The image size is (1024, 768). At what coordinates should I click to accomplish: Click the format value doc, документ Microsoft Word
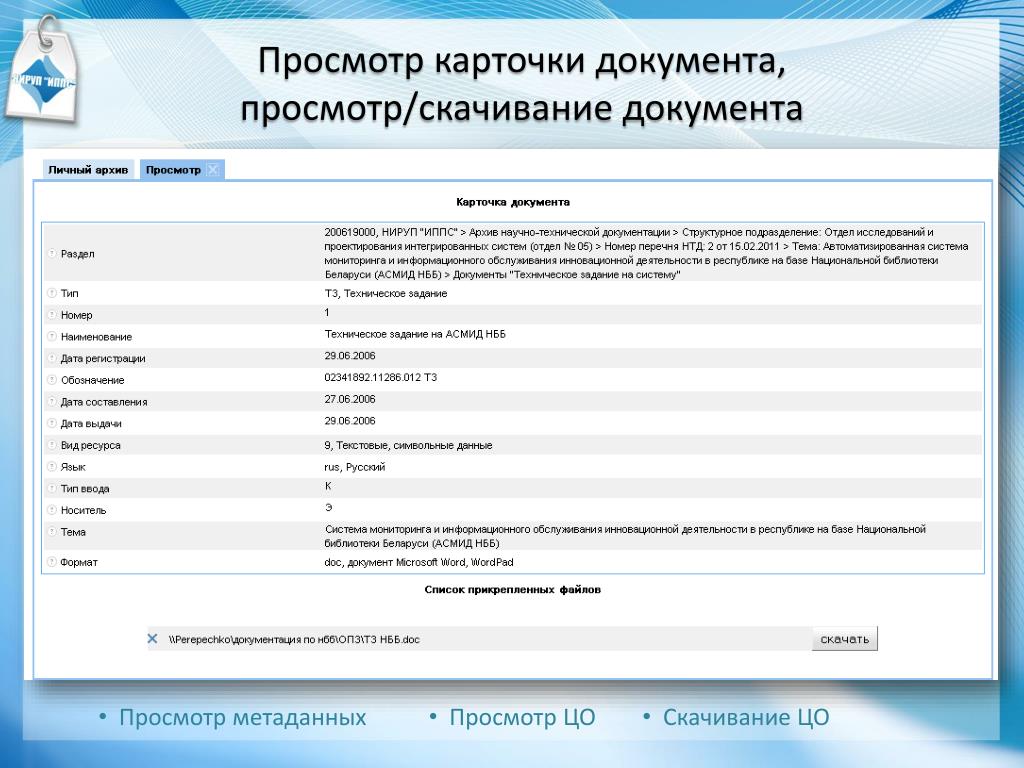[x=419, y=562]
